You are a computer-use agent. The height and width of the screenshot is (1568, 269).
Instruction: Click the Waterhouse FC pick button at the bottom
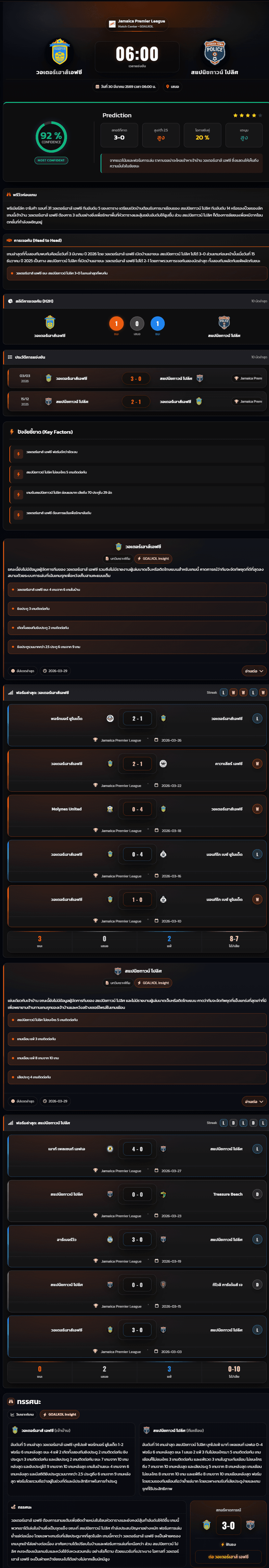tap(228, 1556)
